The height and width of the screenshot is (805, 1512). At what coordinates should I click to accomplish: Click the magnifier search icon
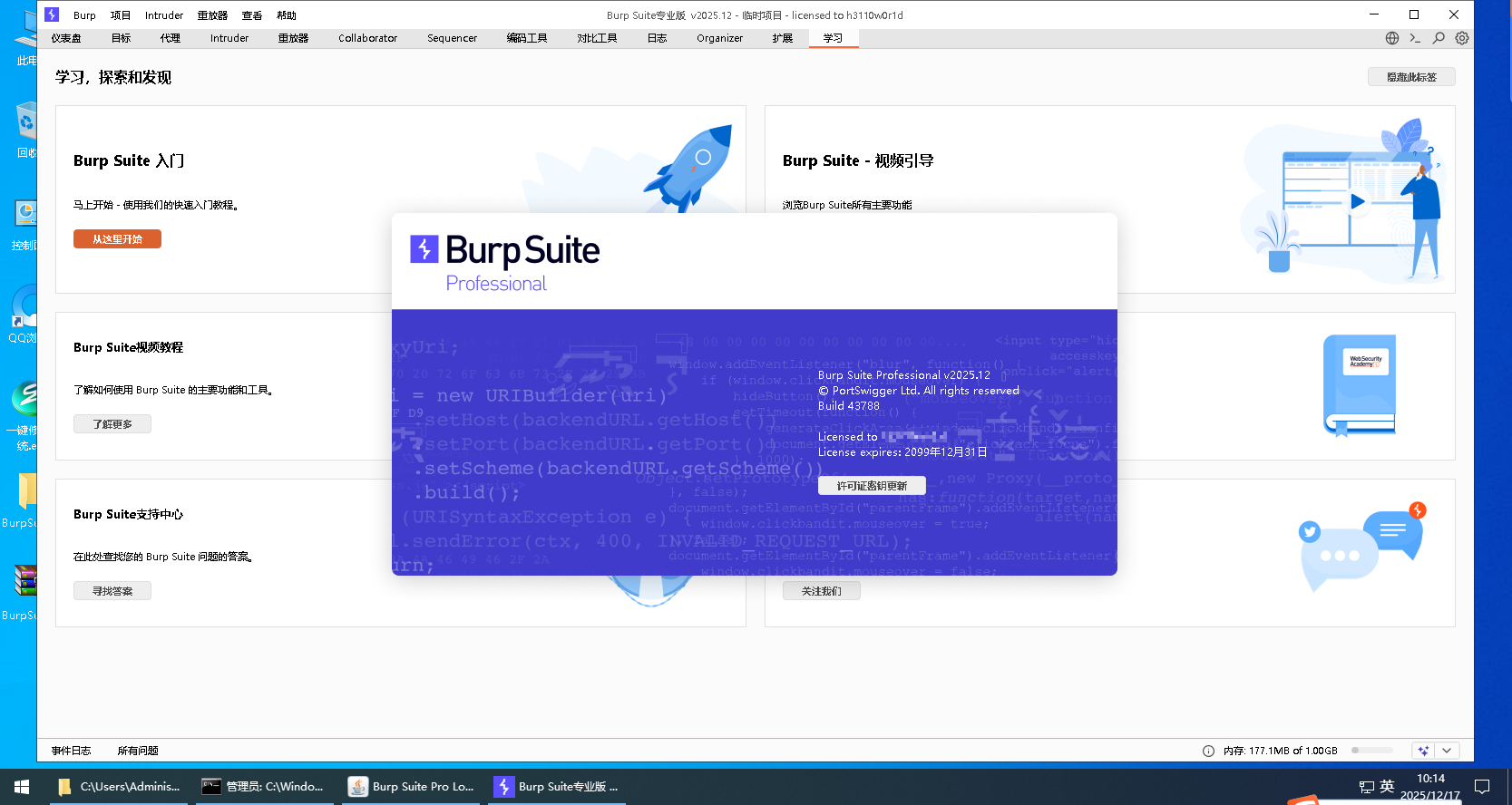click(1439, 38)
